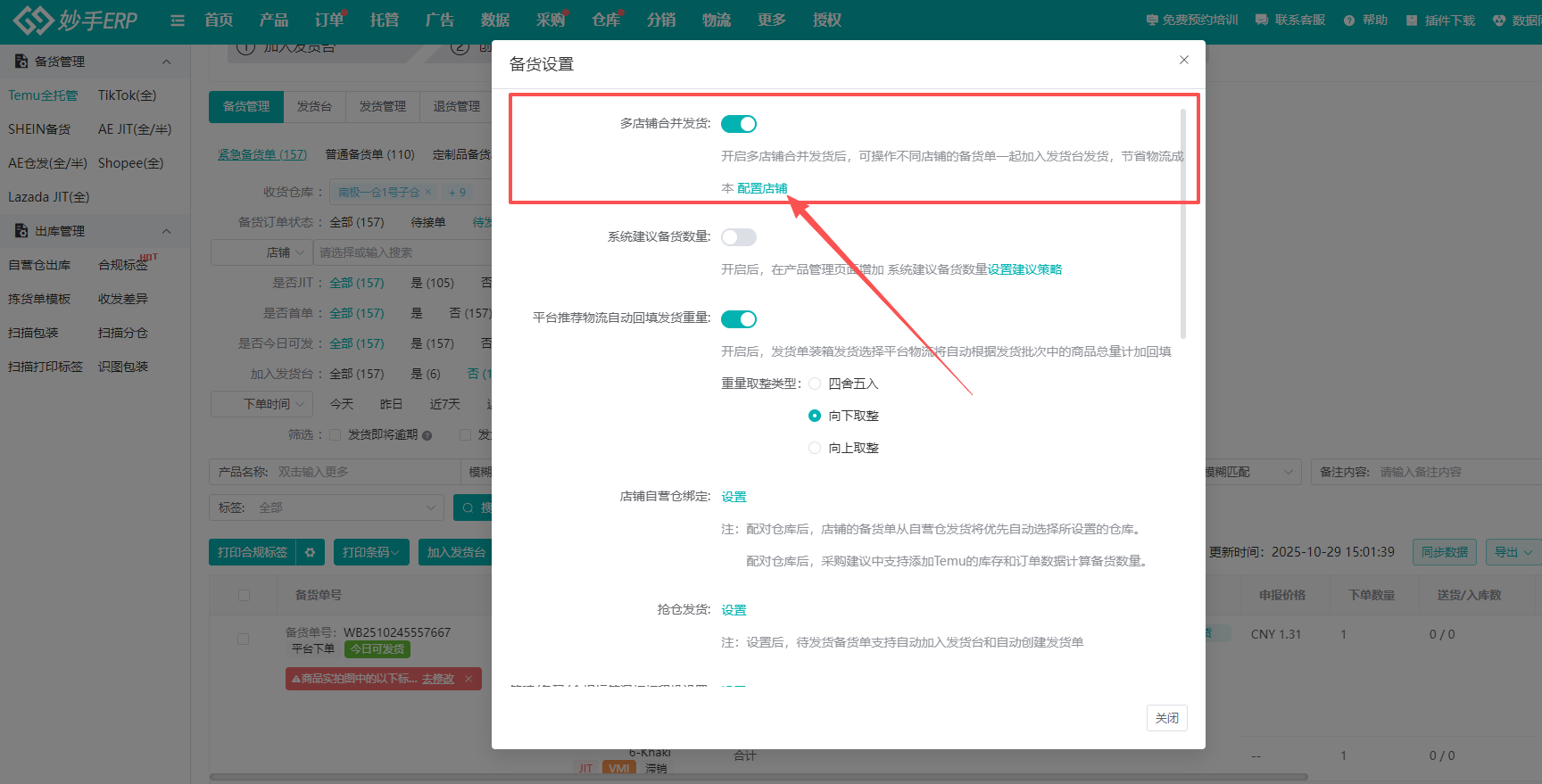This screenshot has height=784, width=1542.
Task: Select the 向下取整 radio option
Action: [x=815, y=416]
